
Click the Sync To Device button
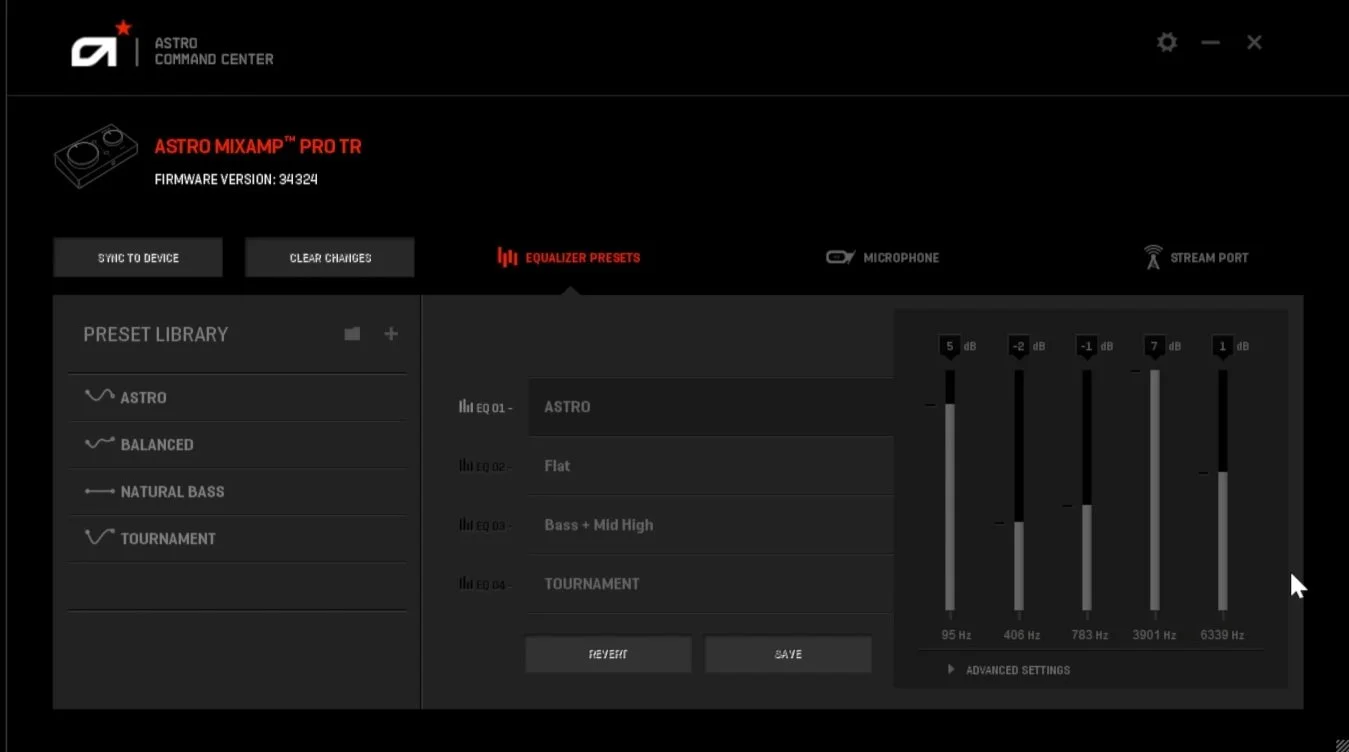138,257
